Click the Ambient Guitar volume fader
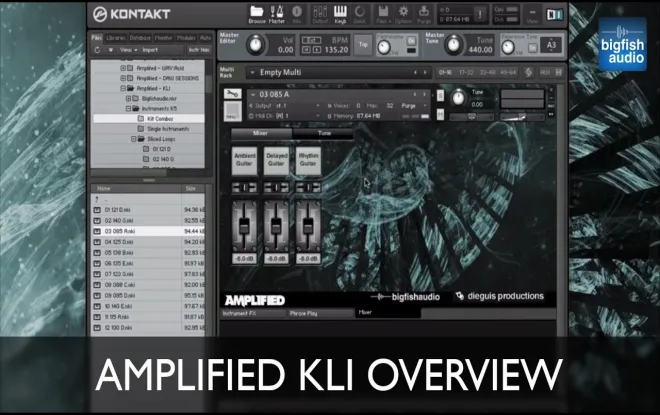Image resolution: width=660 pixels, height=415 pixels. pyautogui.click(x=244, y=226)
